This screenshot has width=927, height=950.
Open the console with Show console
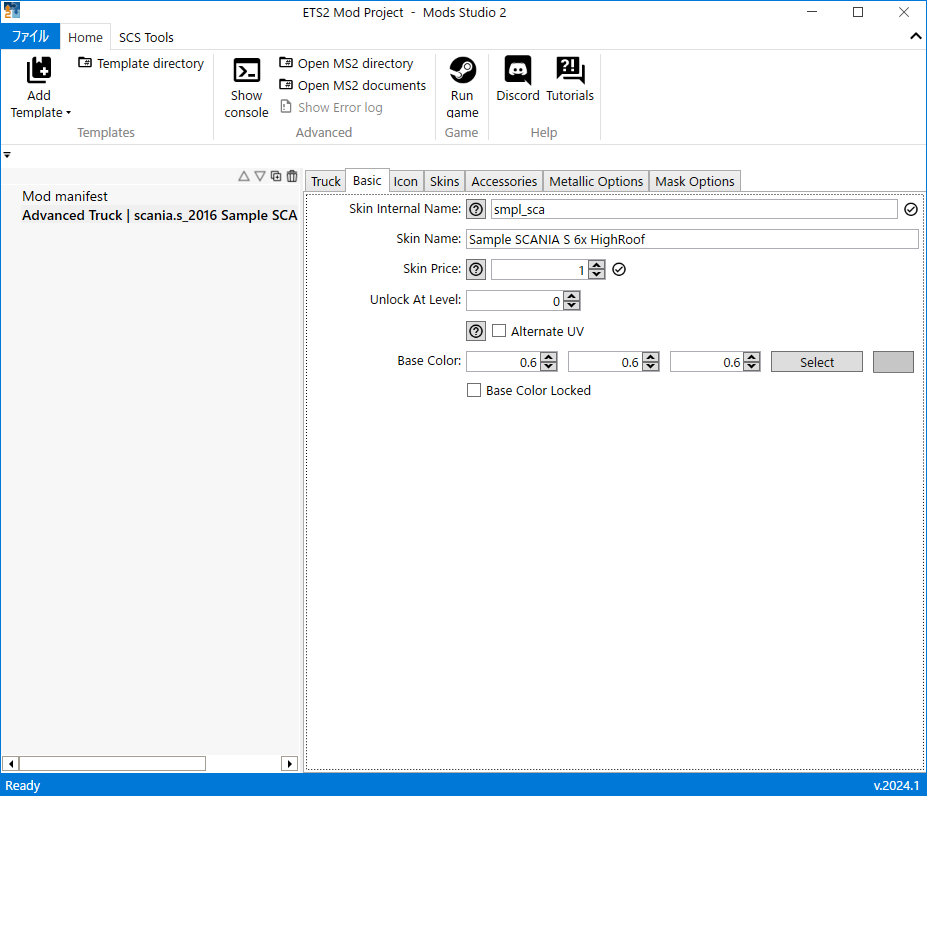tap(246, 71)
